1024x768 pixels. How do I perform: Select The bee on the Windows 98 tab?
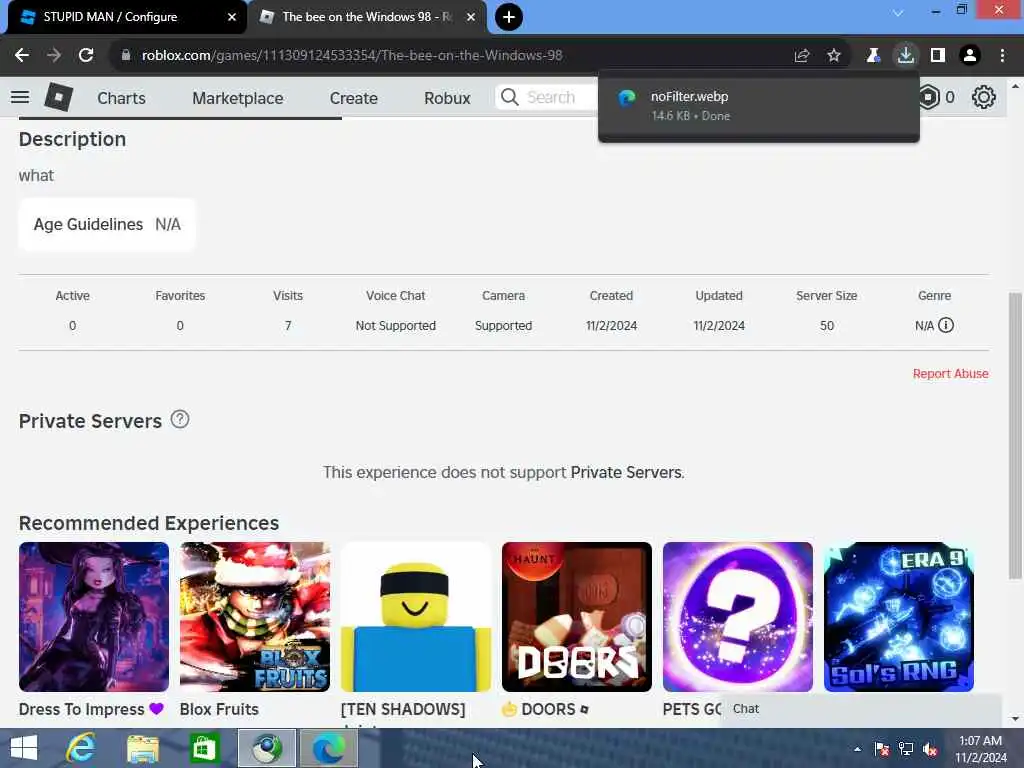pos(368,17)
